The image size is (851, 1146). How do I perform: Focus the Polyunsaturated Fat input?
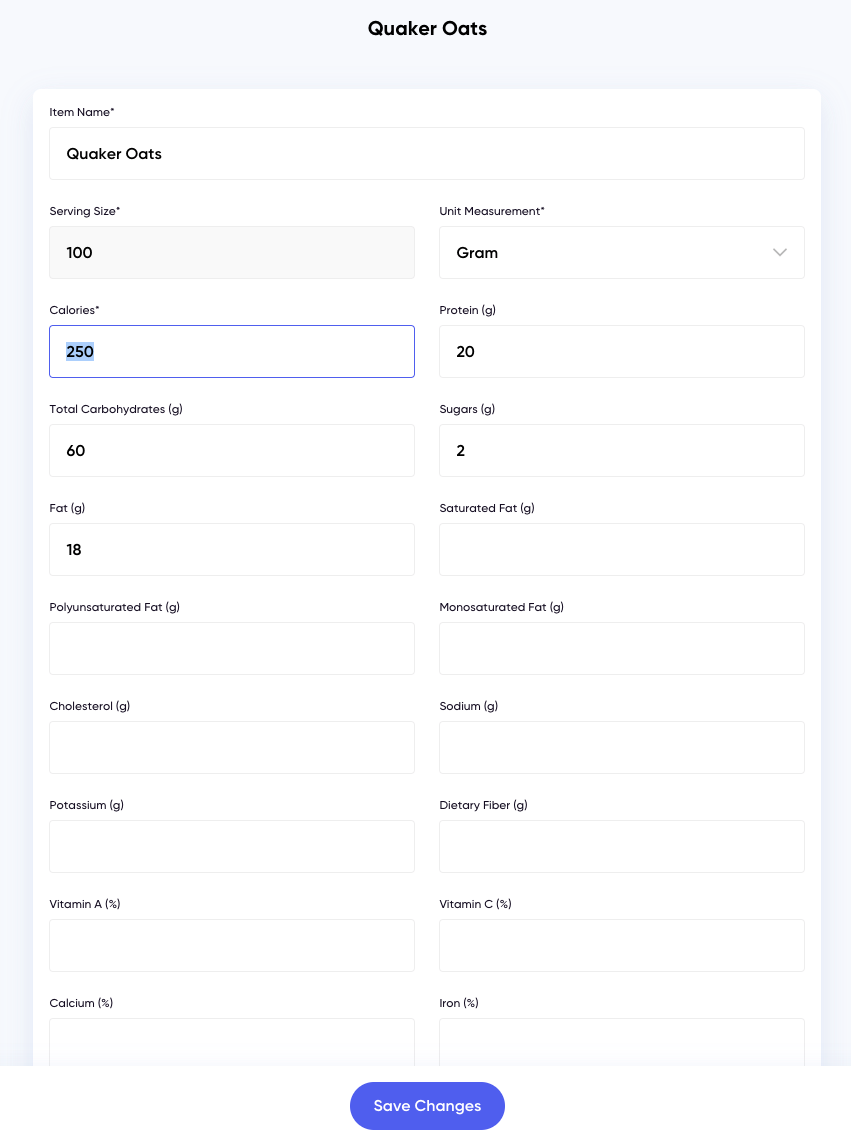[232, 648]
